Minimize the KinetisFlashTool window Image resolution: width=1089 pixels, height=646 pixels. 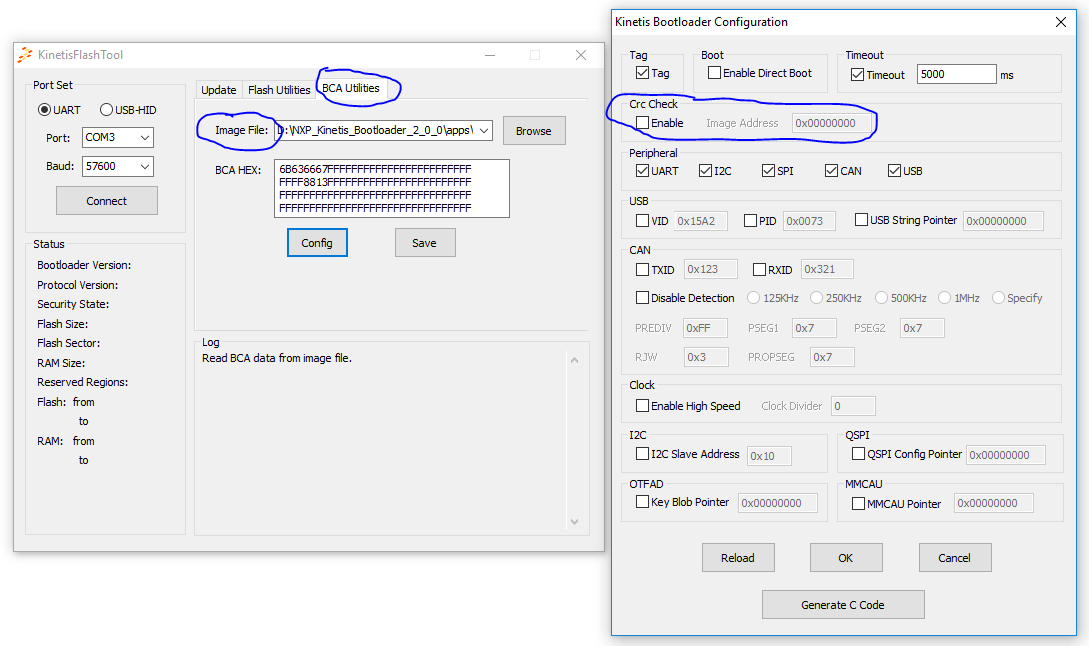[x=490, y=55]
